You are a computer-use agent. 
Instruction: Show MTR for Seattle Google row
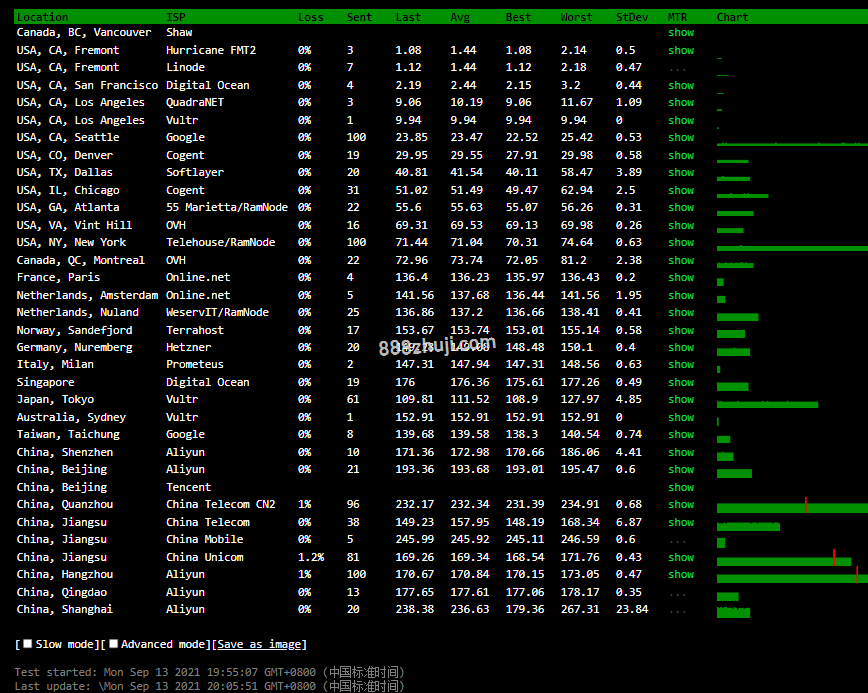point(681,137)
